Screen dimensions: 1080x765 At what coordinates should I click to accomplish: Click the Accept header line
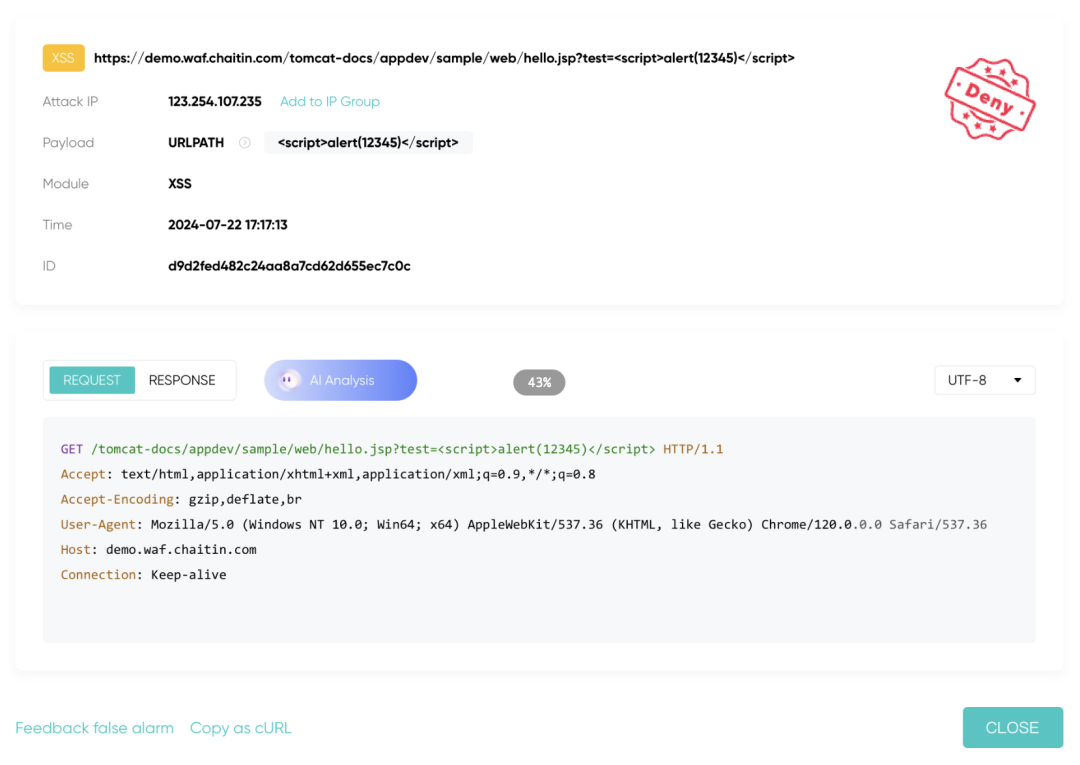point(328,474)
